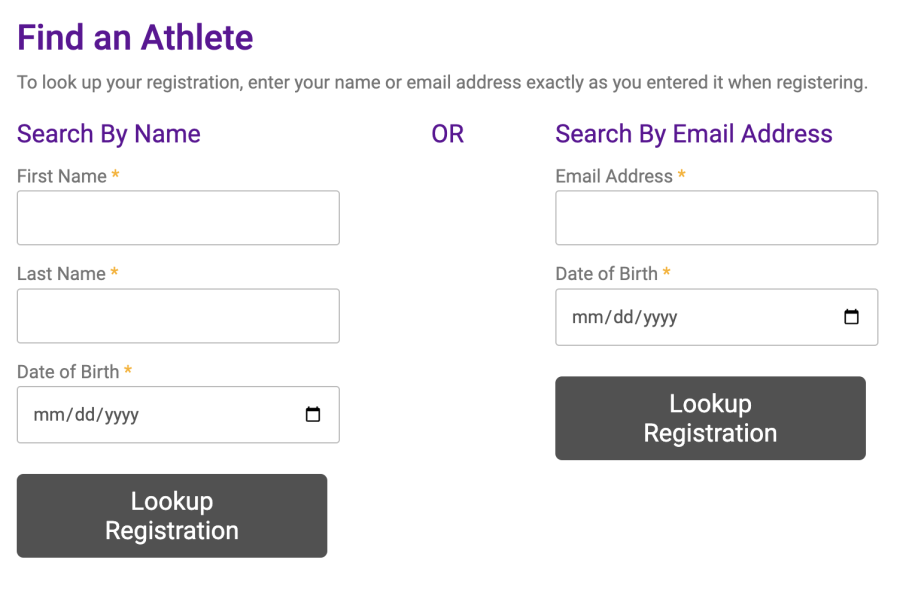The width and height of the screenshot is (900, 602).
Task: Select day segment in name search birth date
Action: point(85,415)
